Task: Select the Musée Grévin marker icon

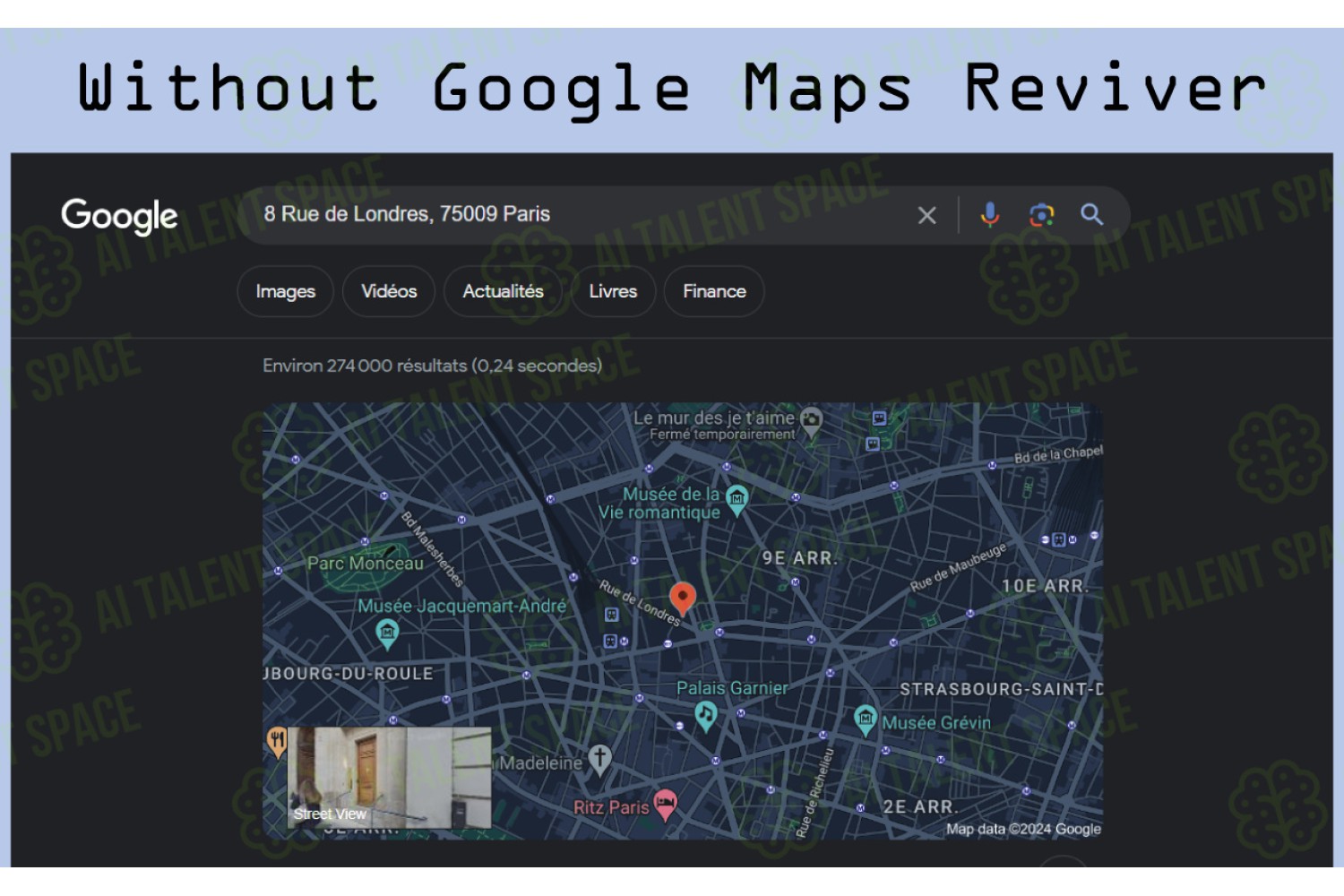Action: point(865,720)
